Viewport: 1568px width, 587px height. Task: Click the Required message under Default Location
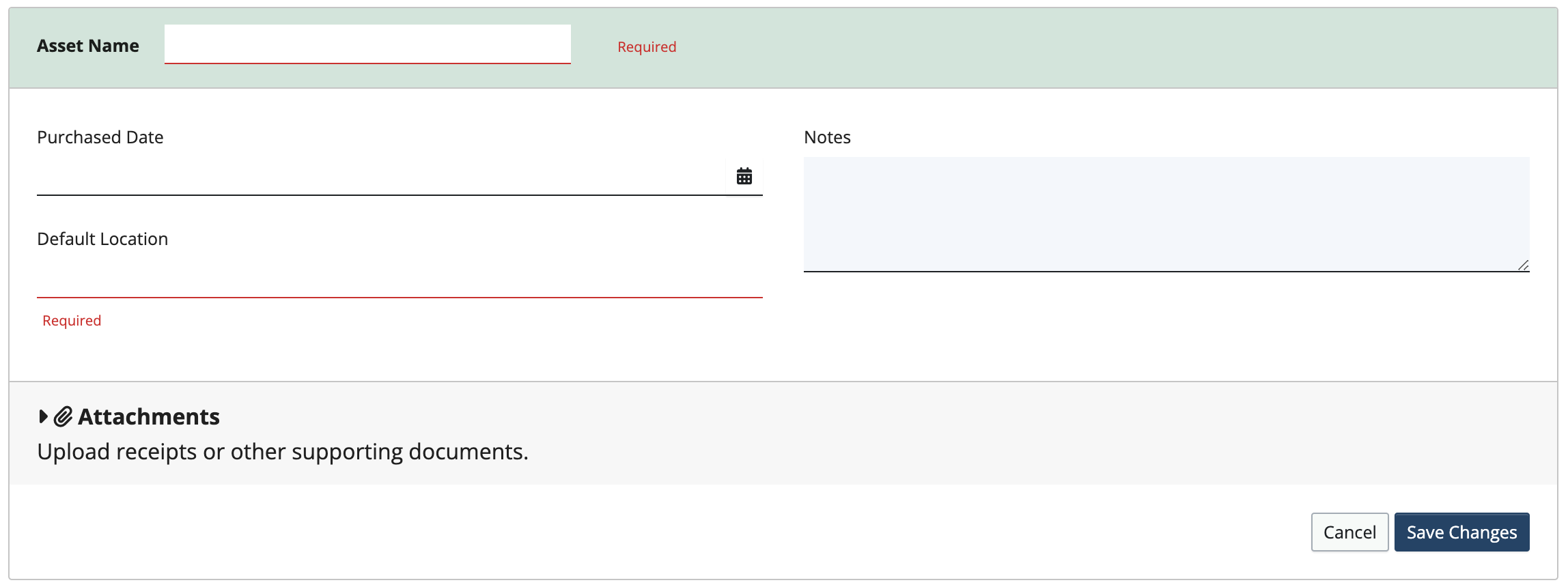(x=72, y=321)
